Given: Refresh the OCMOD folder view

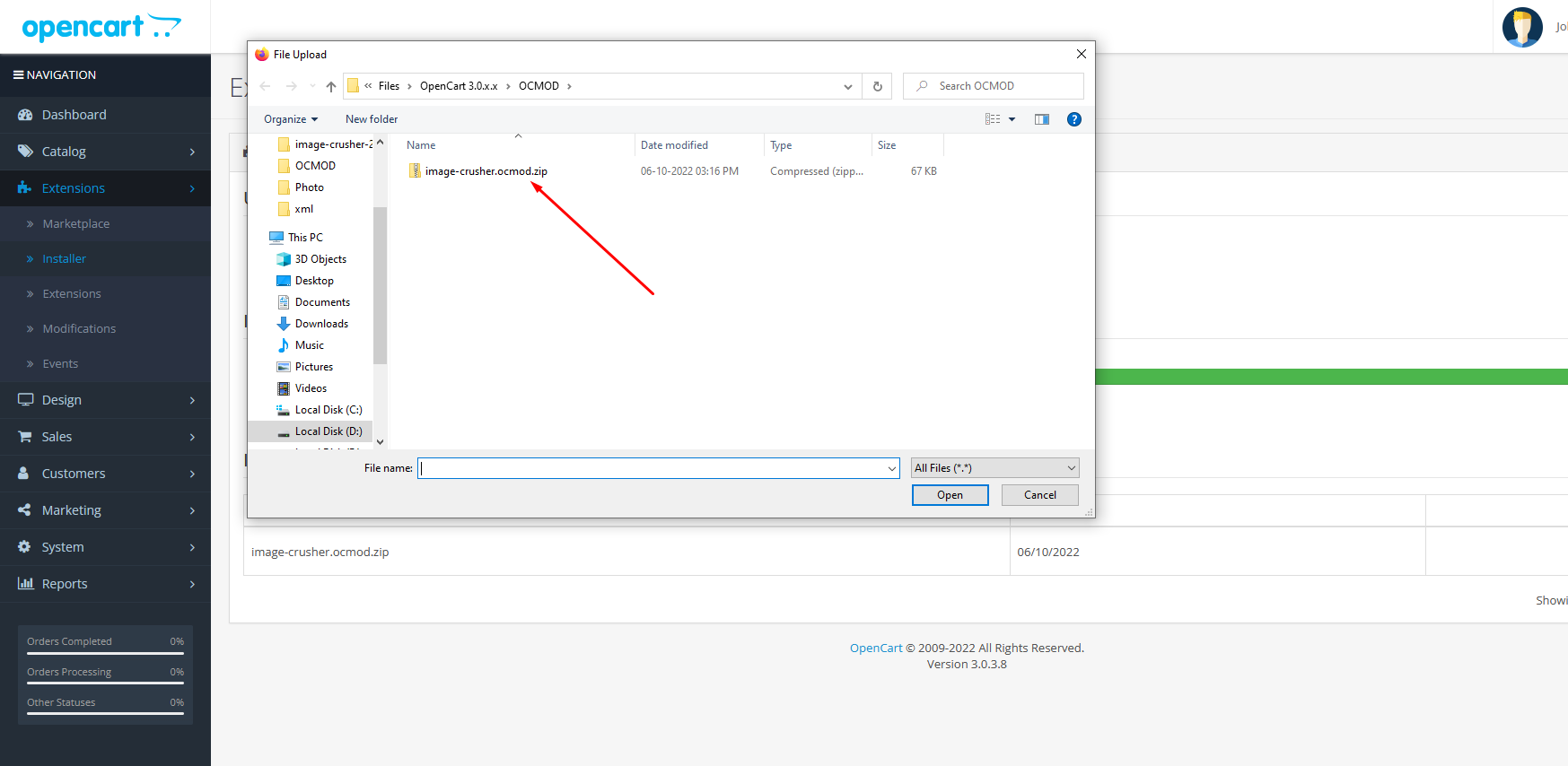Looking at the screenshot, I should pos(877,86).
